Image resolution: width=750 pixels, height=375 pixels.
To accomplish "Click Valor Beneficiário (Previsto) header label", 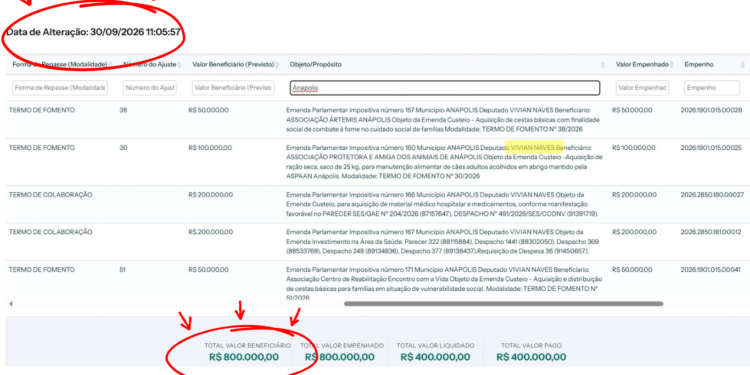I will click(233, 65).
